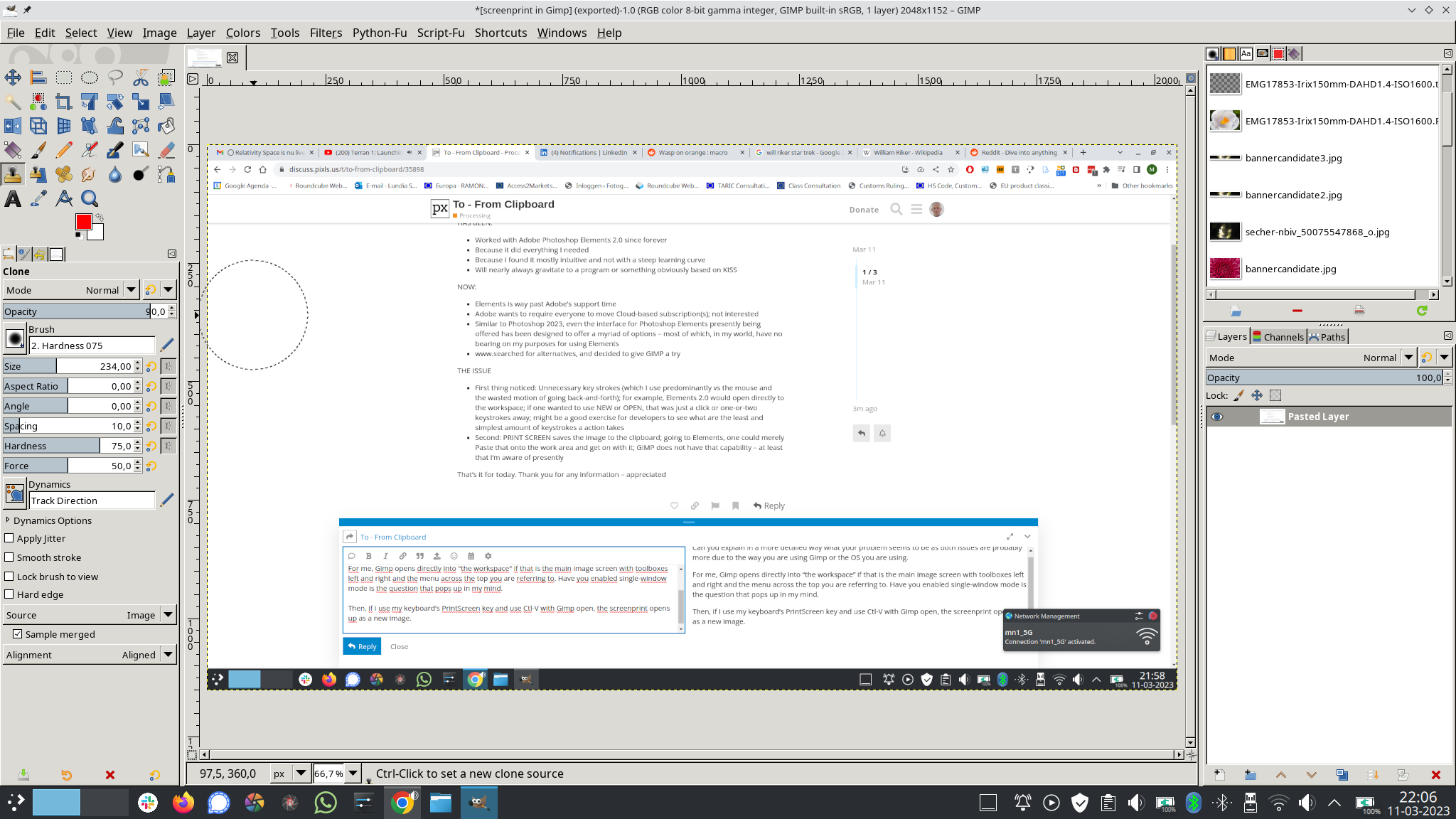Image resolution: width=1456 pixels, height=819 pixels.
Task: Enable the Apply Jitter checkbox
Action: coord(9,538)
